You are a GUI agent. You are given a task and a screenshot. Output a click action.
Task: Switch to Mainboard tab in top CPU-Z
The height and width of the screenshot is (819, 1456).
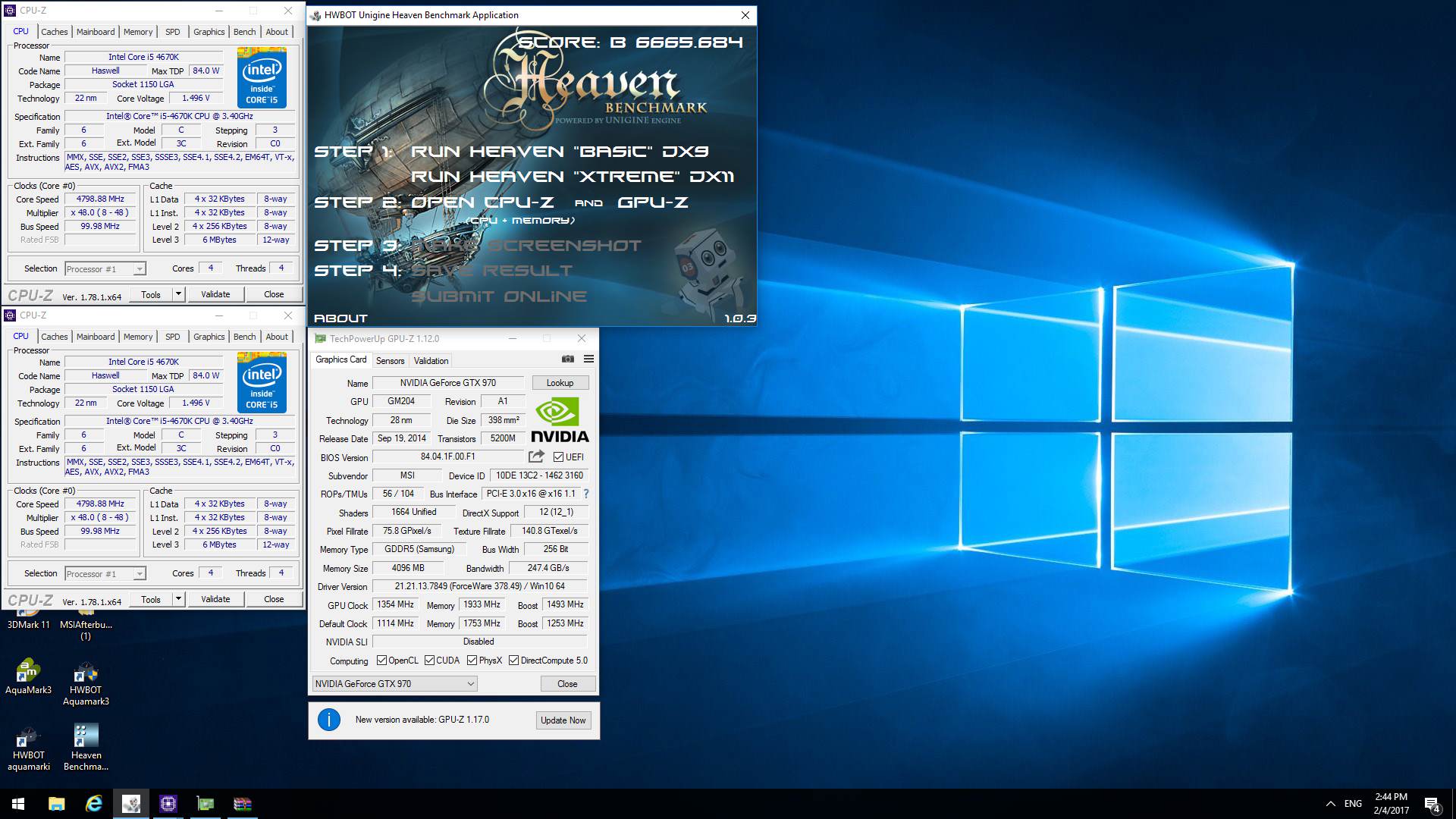point(96,32)
